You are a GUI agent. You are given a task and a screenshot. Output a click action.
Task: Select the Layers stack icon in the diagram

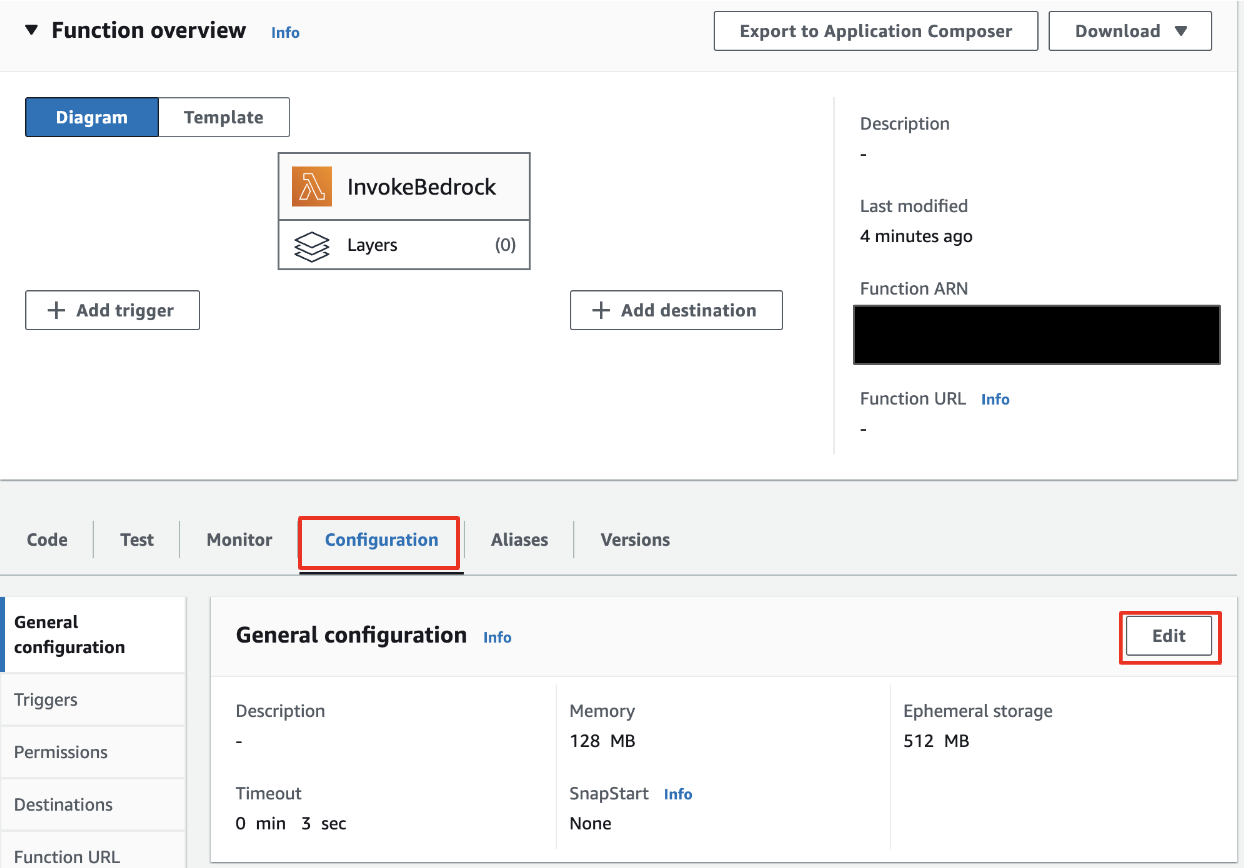click(x=310, y=245)
